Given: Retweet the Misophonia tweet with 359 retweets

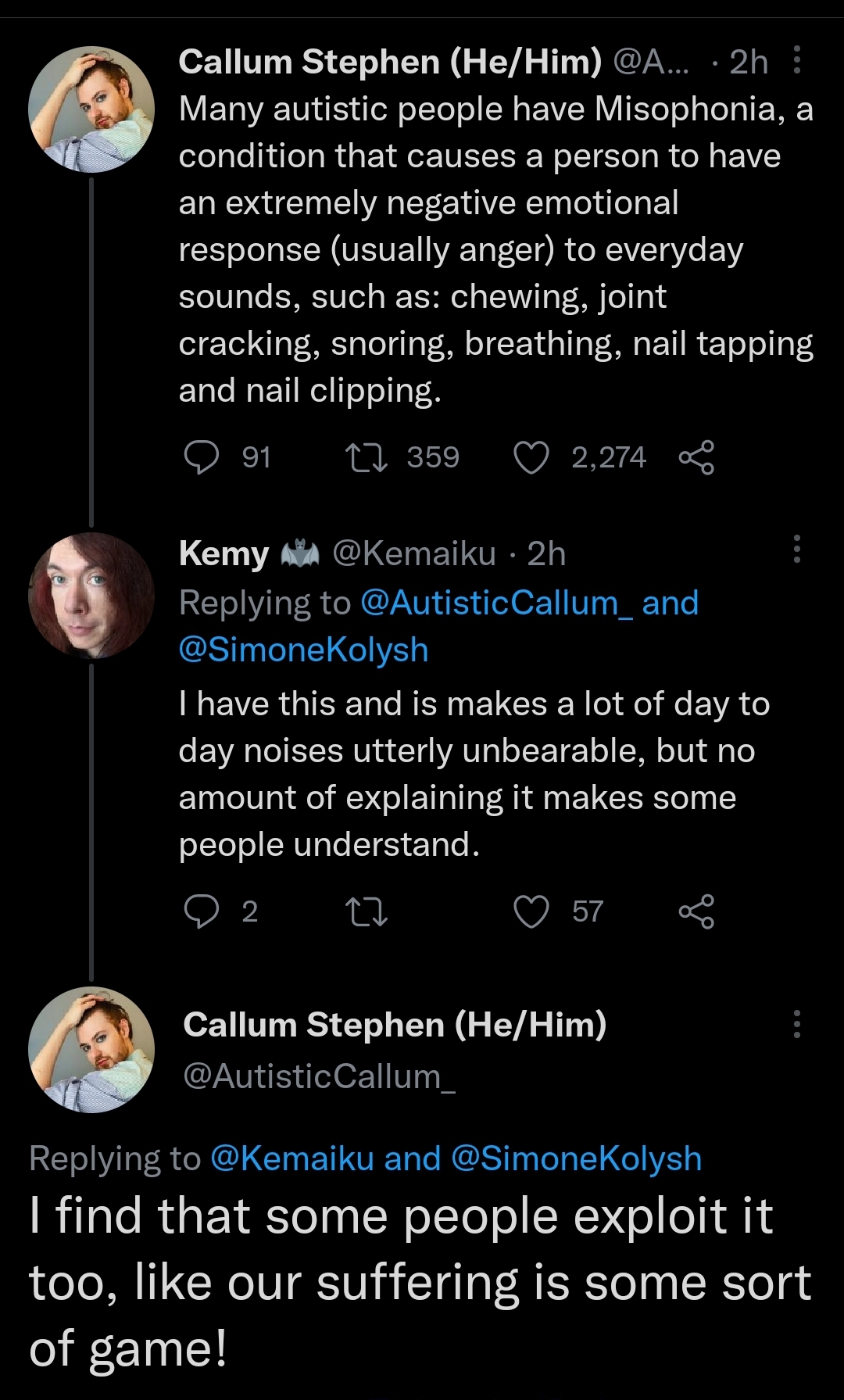Looking at the screenshot, I should tap(366, 457).
